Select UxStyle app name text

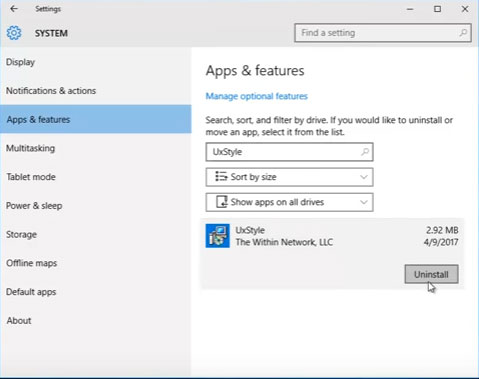click(250, 230)
